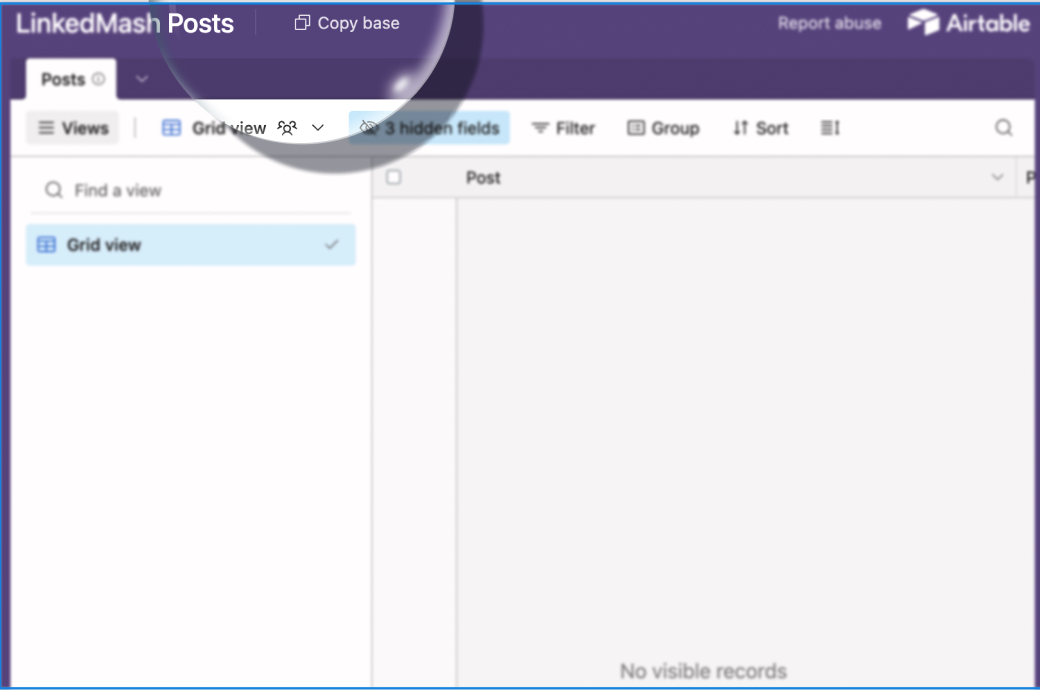Toggle the Views sidebar button
This screenshot has width=1040, height=690.
pos(72,128)
